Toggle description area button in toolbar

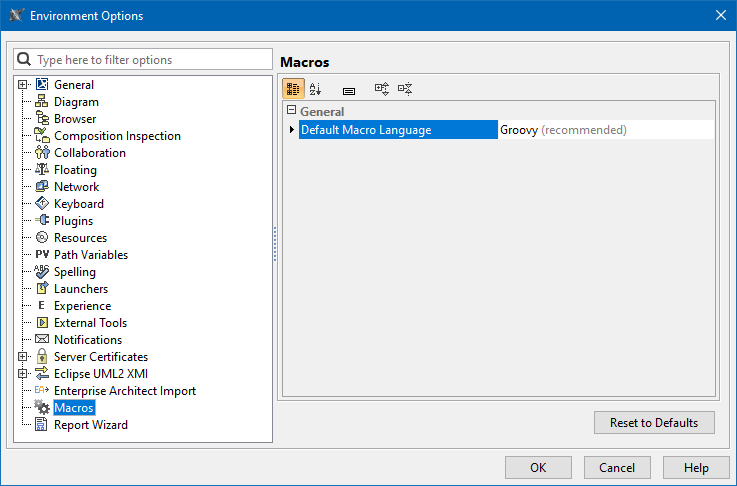click(349, 91)
